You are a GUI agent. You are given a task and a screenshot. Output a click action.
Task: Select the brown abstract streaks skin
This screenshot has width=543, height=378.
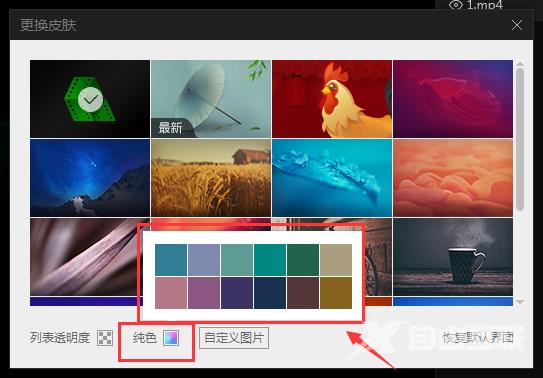[x=84, y=257]
